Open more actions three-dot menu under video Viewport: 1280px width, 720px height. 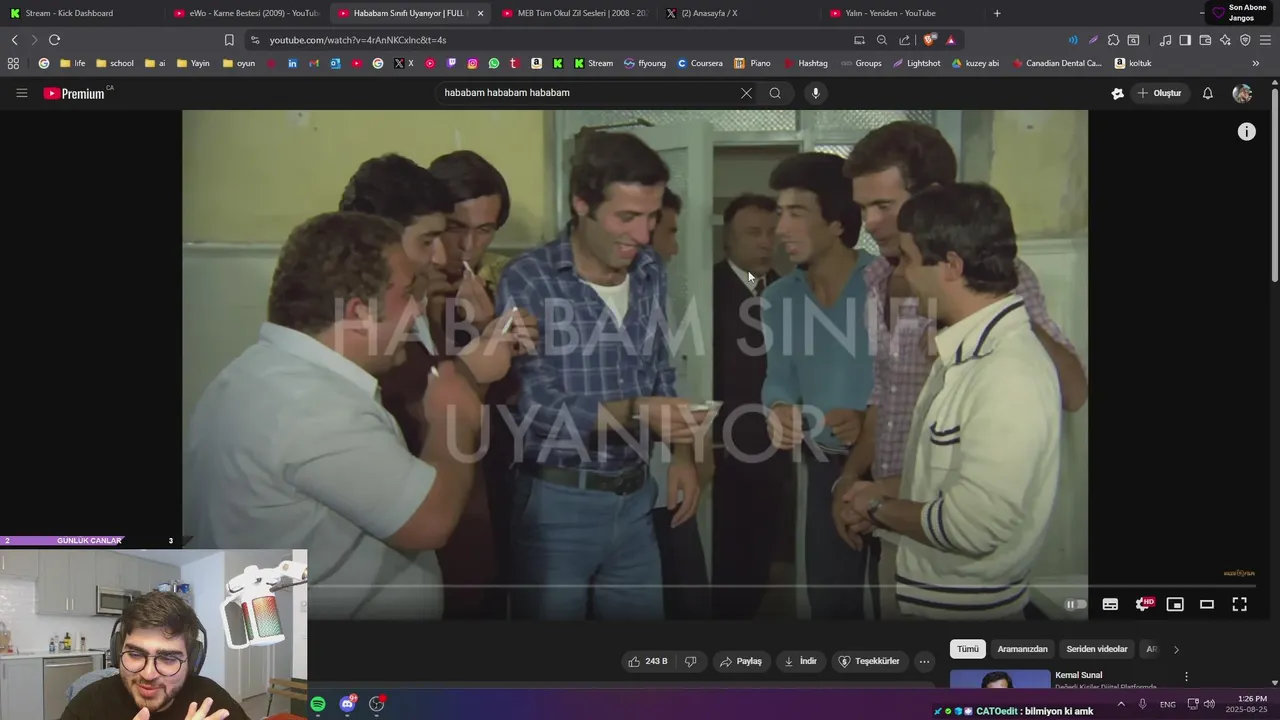tap(924, 661)
